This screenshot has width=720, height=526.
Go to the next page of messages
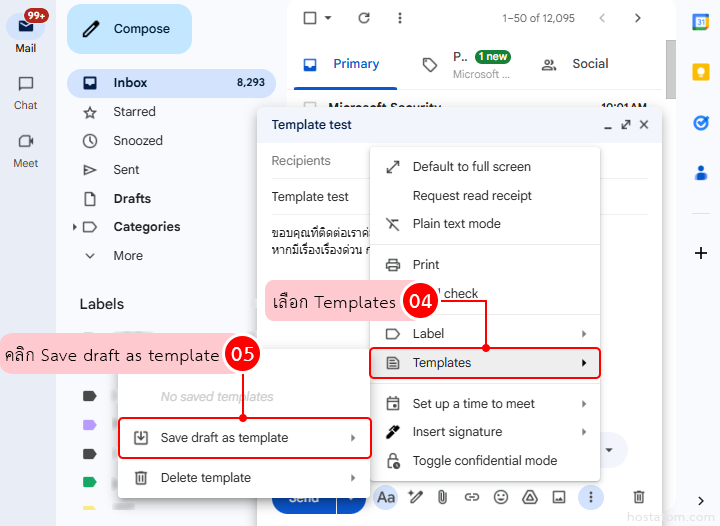pos(637,18)
